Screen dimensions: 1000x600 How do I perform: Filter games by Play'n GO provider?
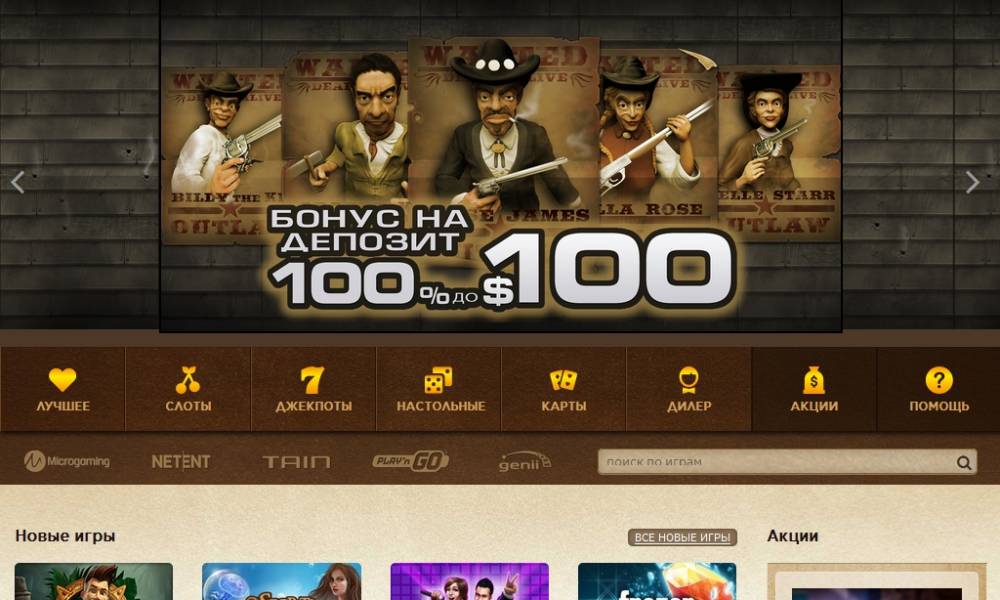(411, 461)
